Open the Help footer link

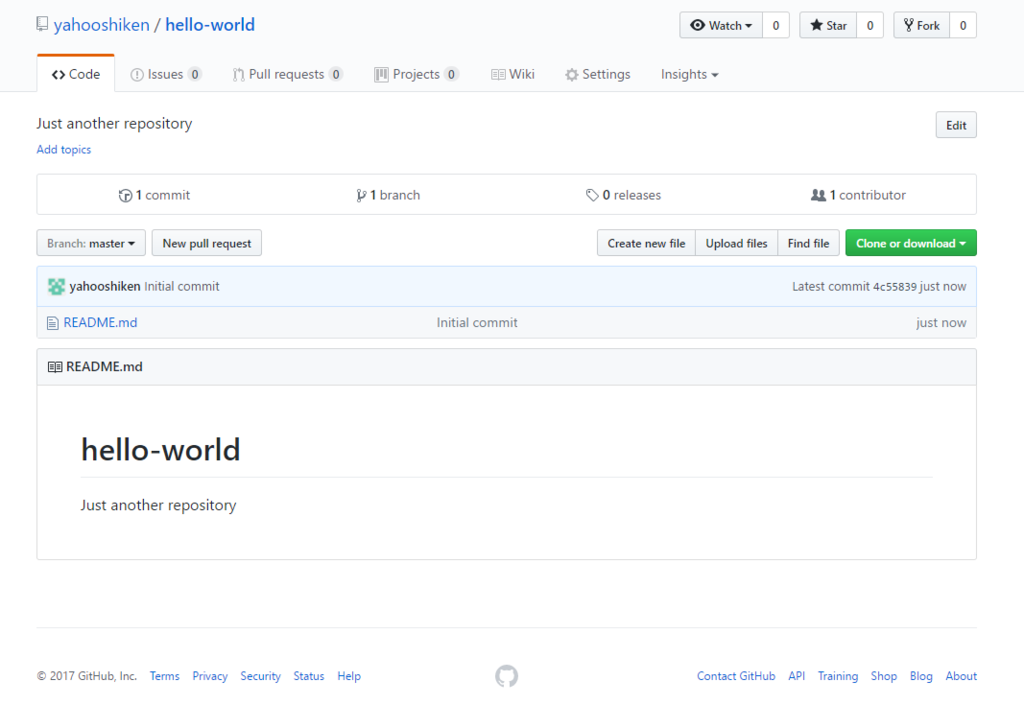point(349,676)
